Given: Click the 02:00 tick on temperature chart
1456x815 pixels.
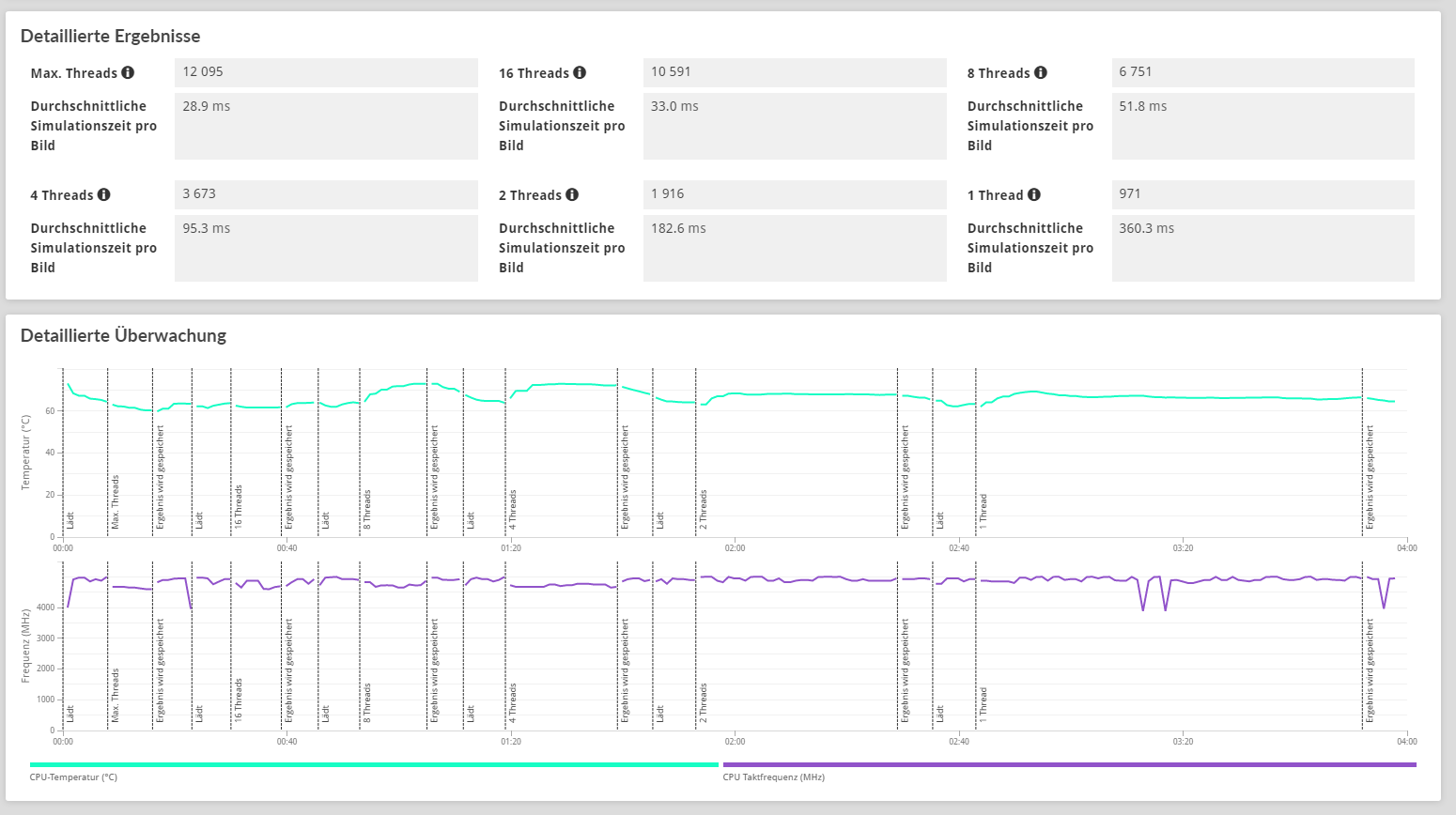Looking at the screenshot, I should click(735, 548).
